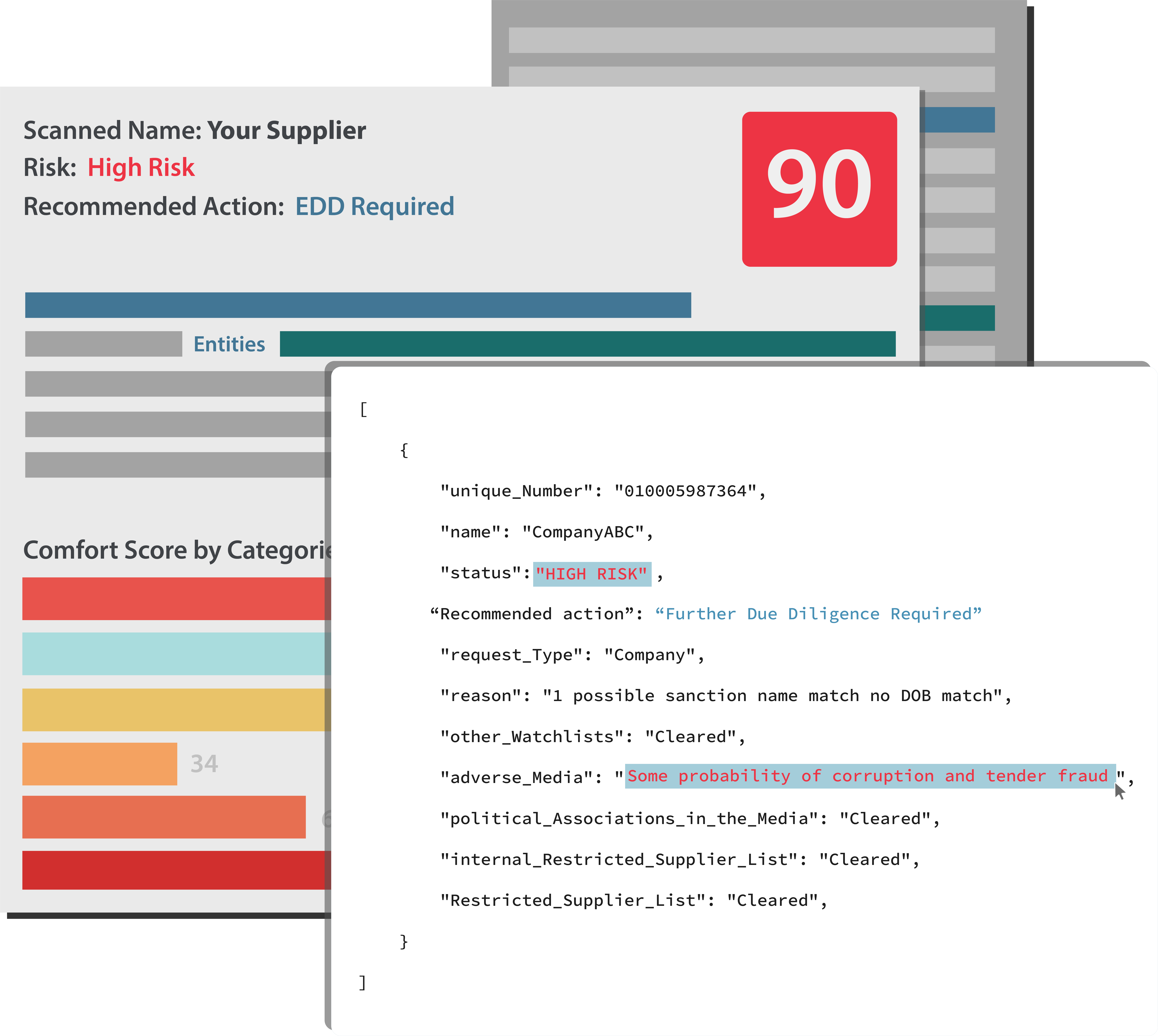The image size is (1158, 1036).
Task: Click the light teal comfort score bar
Action: (176, 654)
